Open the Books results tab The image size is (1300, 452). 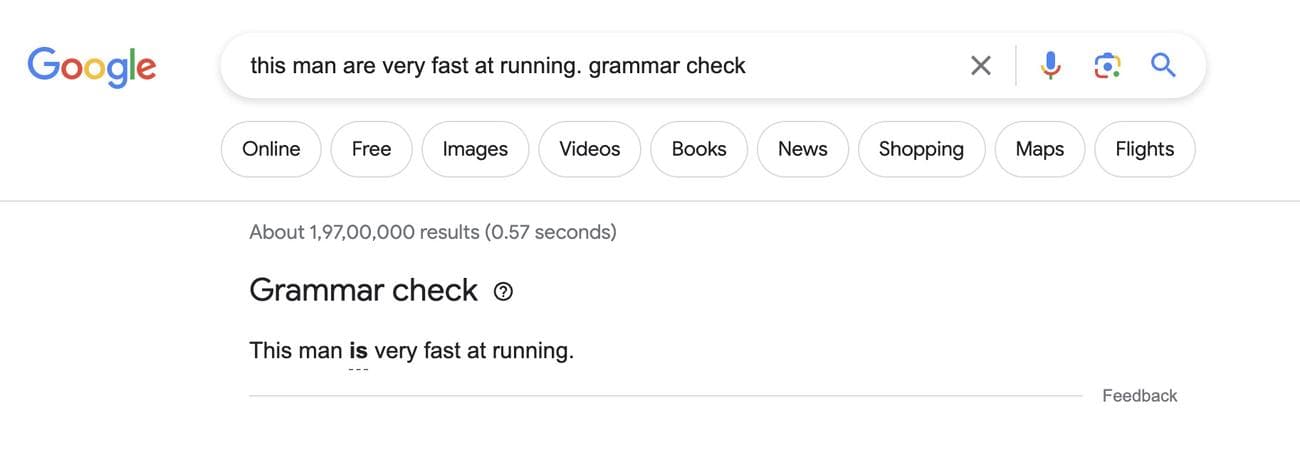(x=699, y=149)
